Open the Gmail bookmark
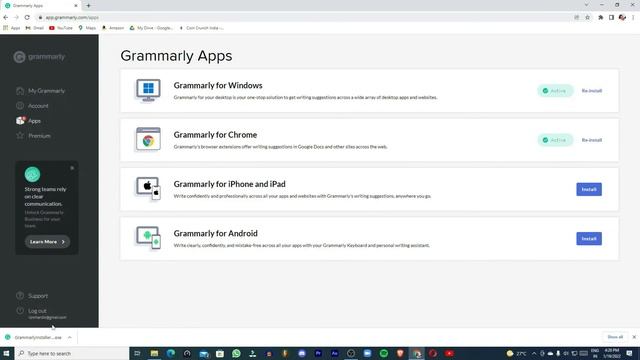This screenshot has height=360, width=640. tap(35, 28)
